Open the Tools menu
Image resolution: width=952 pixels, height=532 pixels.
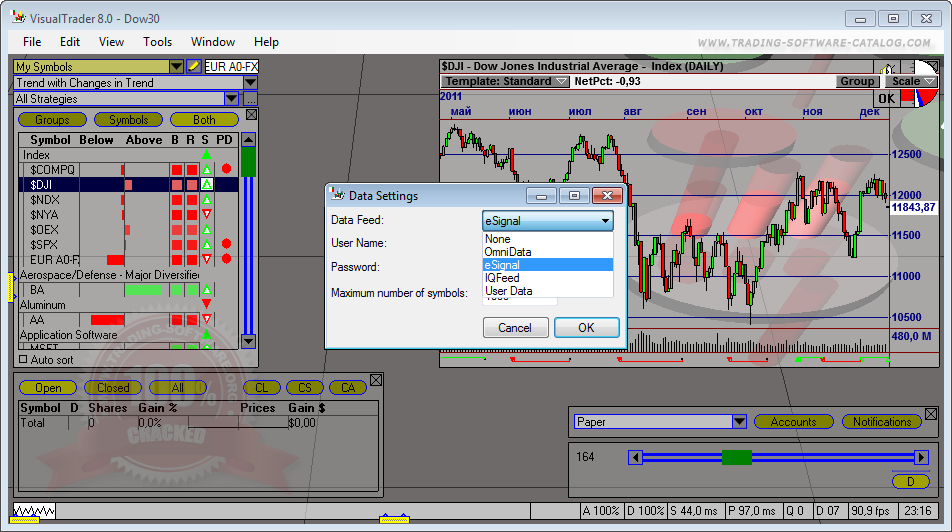pos(157,42)
